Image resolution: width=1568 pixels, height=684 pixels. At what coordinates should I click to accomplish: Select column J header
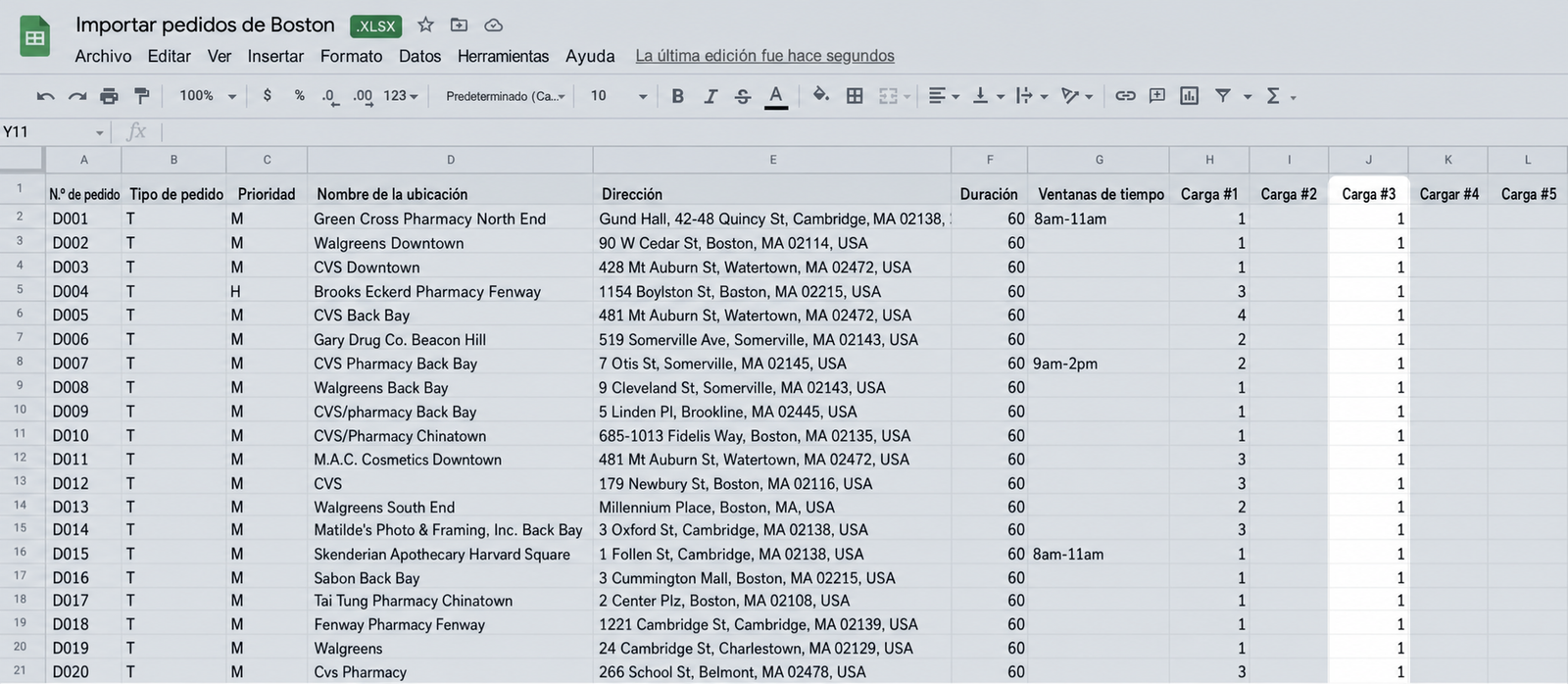click(1368, 160)
